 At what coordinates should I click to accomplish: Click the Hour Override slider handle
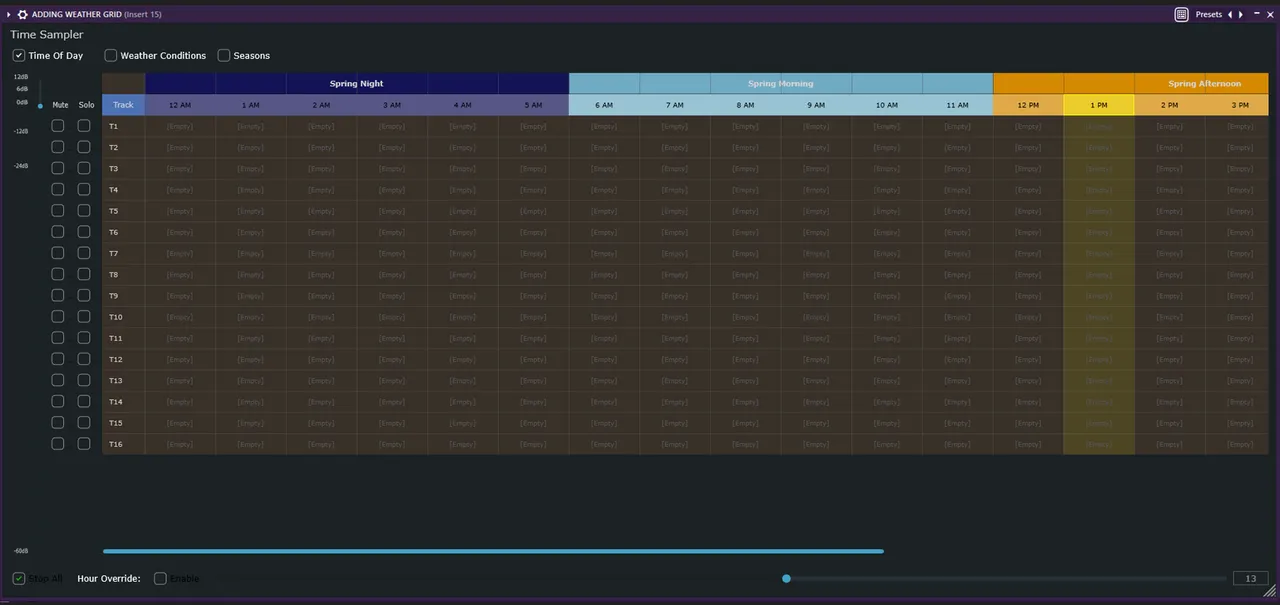point(786,578)
